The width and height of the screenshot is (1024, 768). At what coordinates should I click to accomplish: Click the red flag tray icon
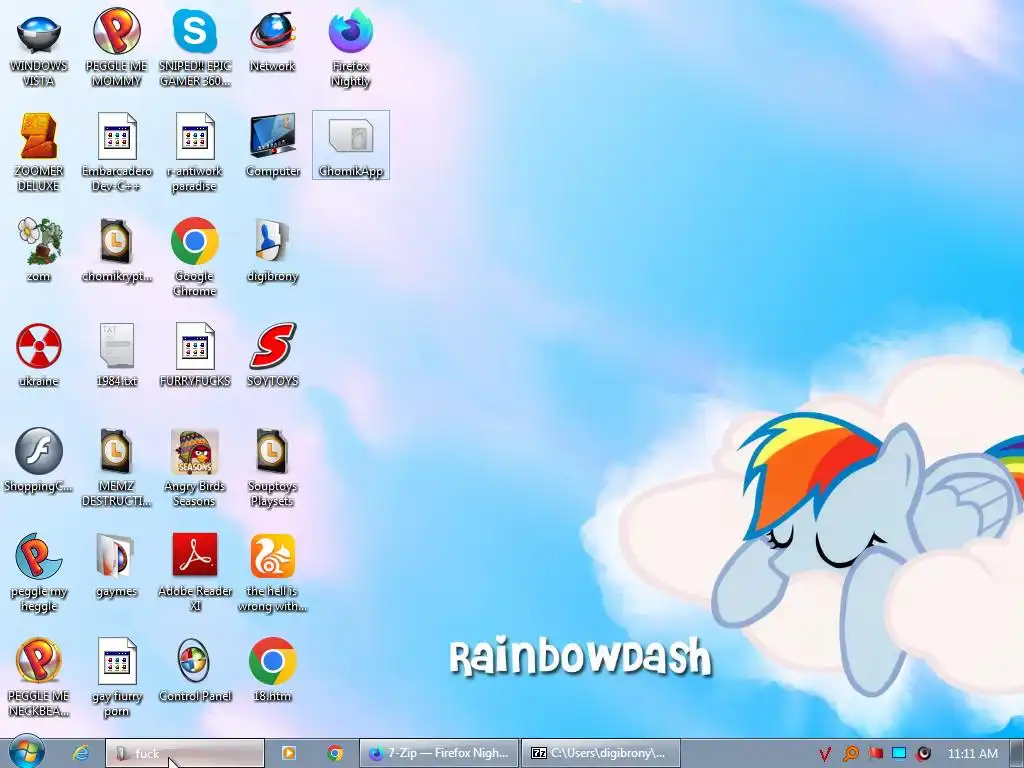click(875, 753)
